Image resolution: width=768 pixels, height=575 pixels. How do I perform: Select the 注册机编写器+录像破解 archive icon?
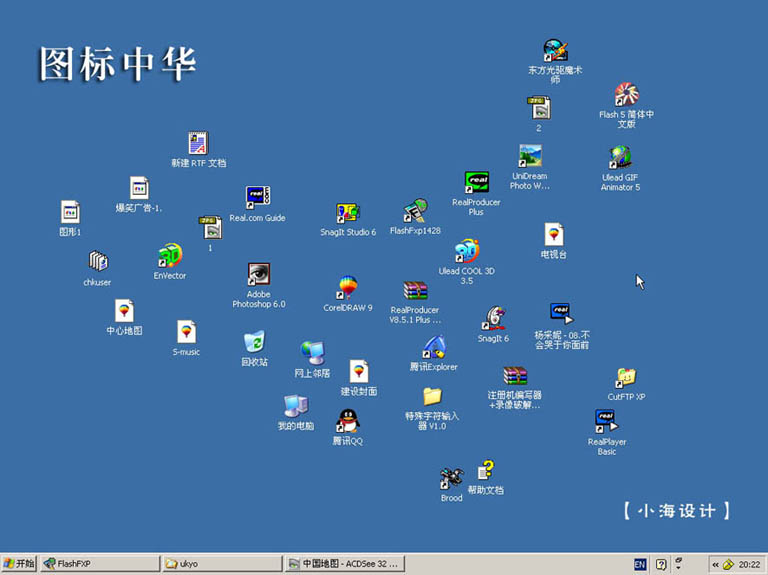pyautogui.click(x=515, y=376)
